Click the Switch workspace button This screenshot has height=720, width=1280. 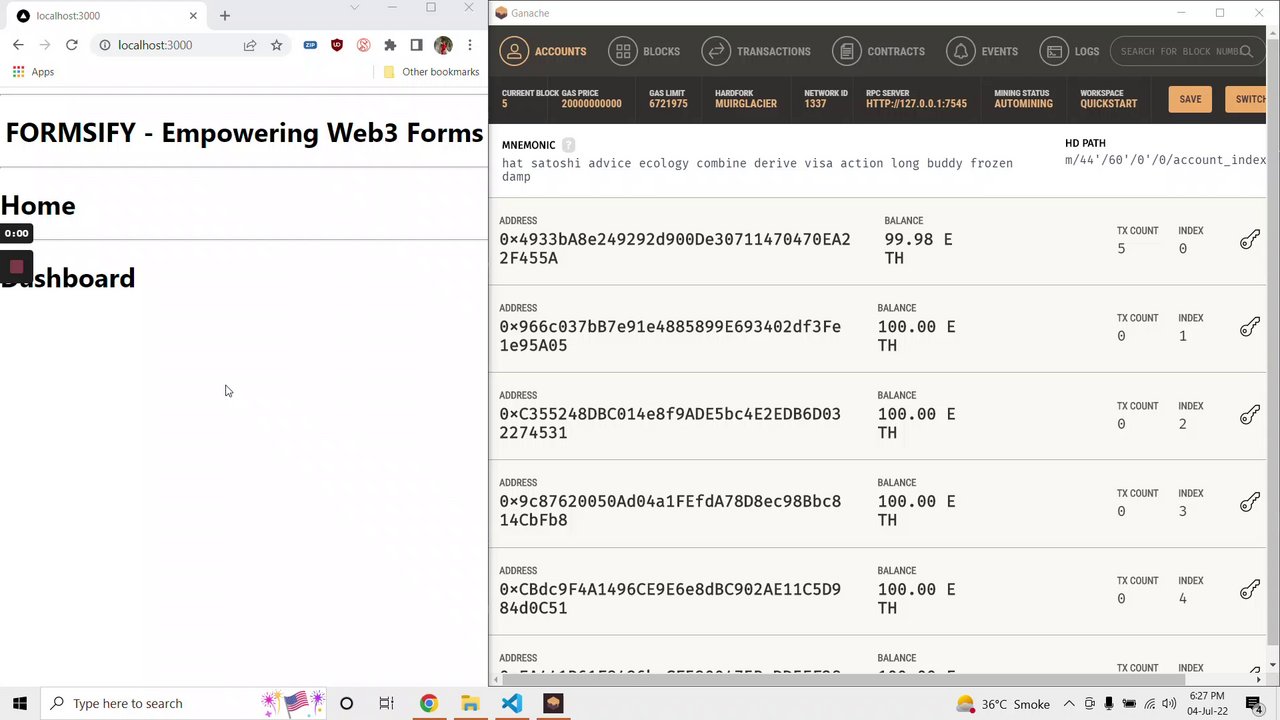[1247, 99]
